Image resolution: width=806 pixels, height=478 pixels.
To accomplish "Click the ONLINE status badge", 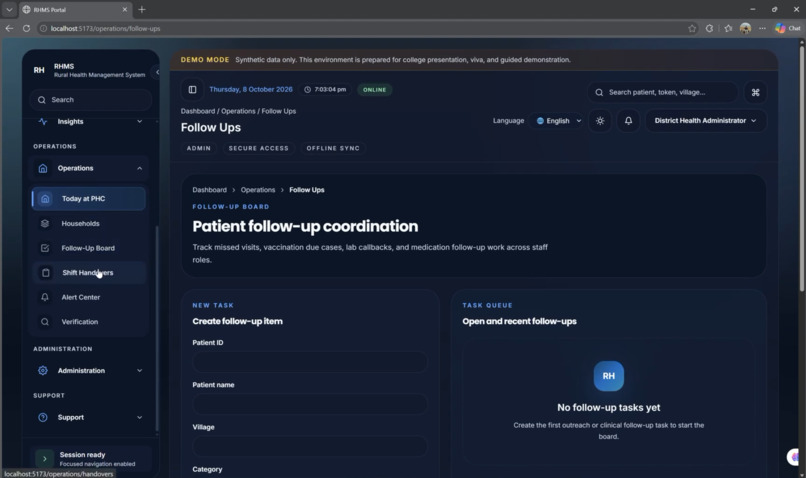I will point(374,89).
